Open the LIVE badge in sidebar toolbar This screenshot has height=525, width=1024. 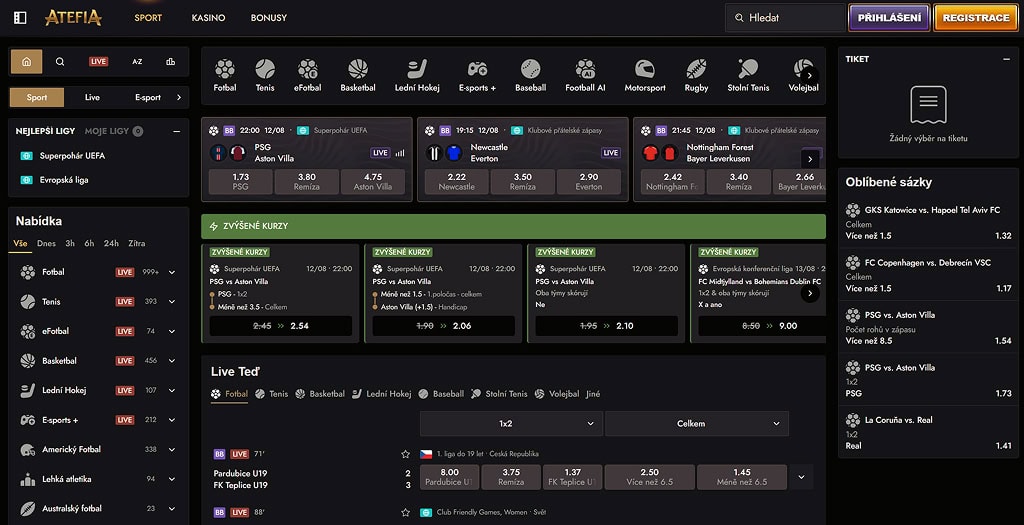pos(99,61)
